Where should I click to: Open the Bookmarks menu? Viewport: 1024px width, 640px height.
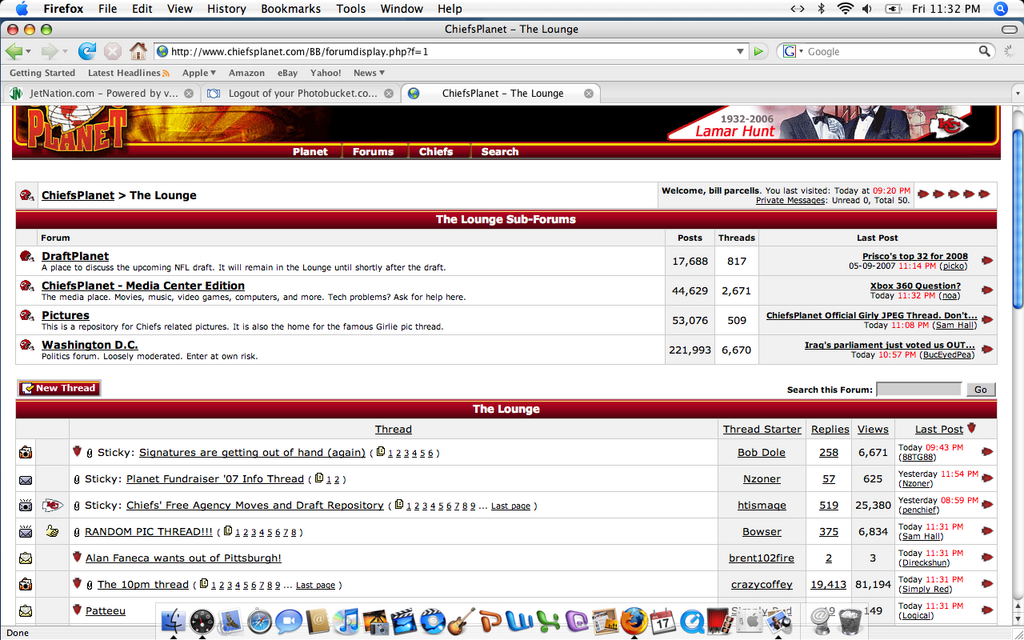pyautogui.click(x=291, y=8)
